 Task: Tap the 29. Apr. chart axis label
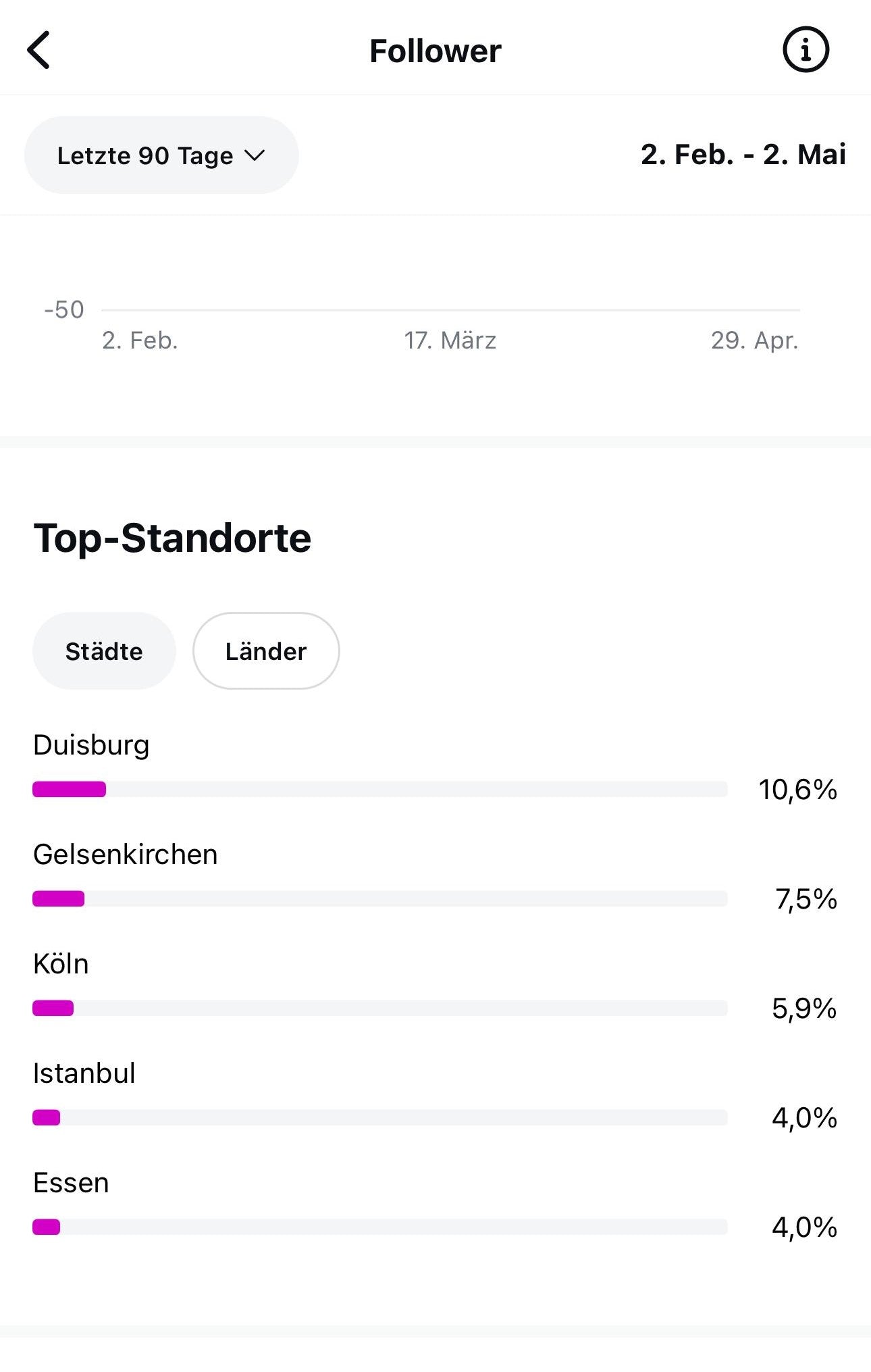(754, 340)
